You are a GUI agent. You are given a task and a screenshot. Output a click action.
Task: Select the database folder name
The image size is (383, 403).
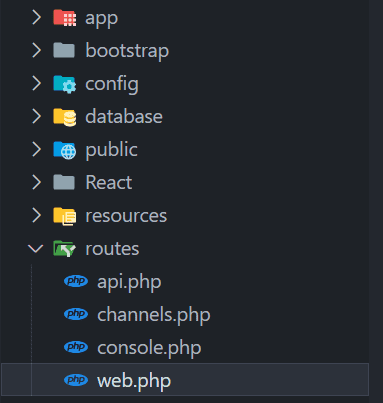click(124, 116)
